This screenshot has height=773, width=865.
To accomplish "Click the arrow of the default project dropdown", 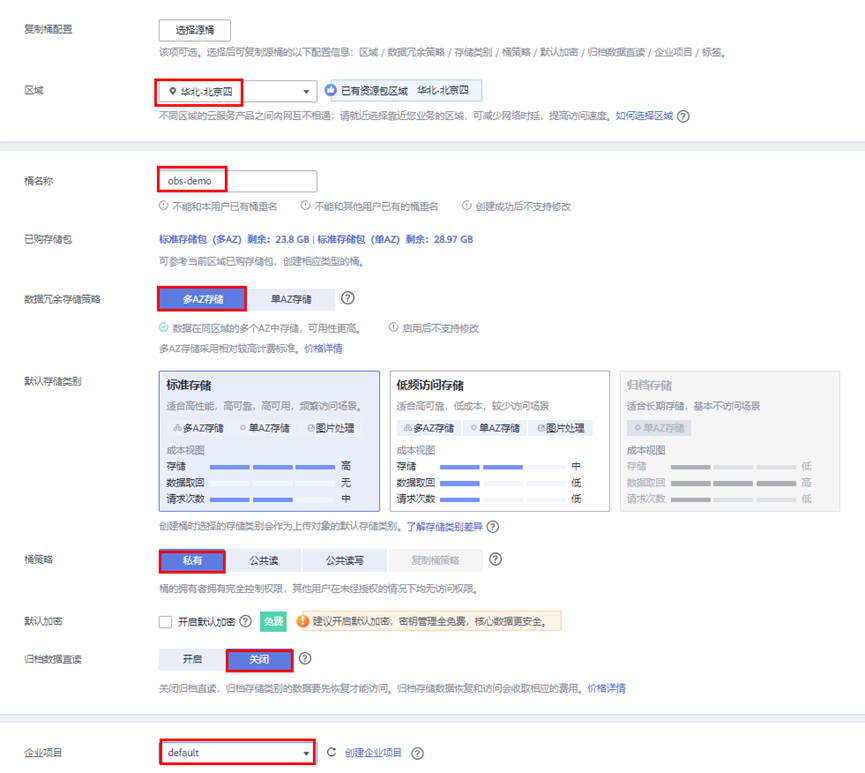I will click(x=306, y=753).
